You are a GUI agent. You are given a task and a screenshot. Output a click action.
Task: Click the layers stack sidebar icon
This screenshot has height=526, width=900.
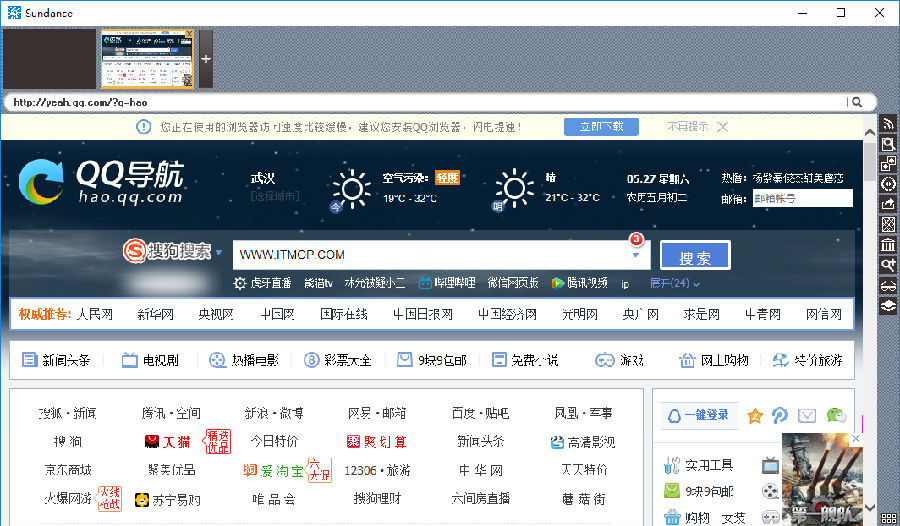[888, 305]
